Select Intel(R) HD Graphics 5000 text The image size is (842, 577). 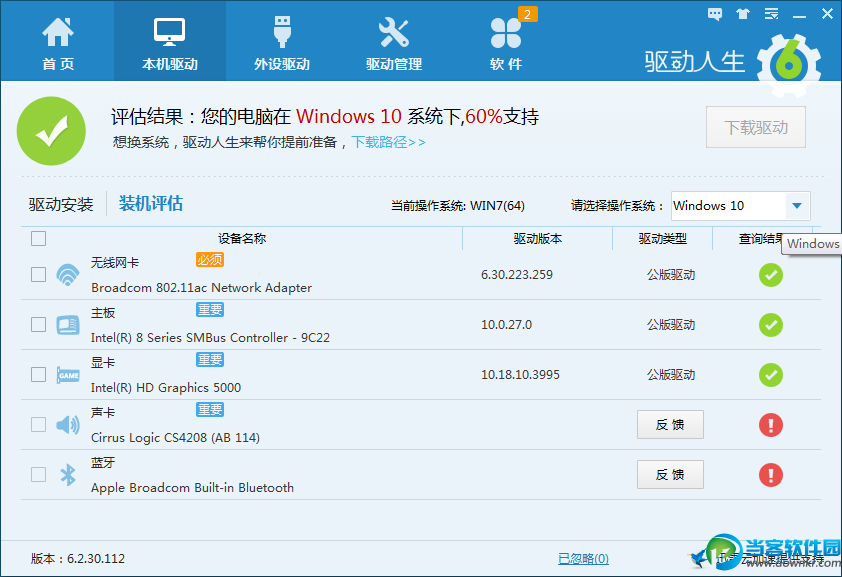[166, 388]
